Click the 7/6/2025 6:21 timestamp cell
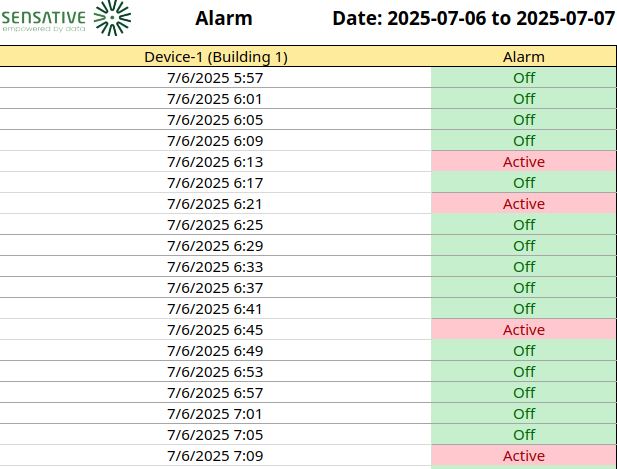The image size is (617, 469). (x=215, y=203)
